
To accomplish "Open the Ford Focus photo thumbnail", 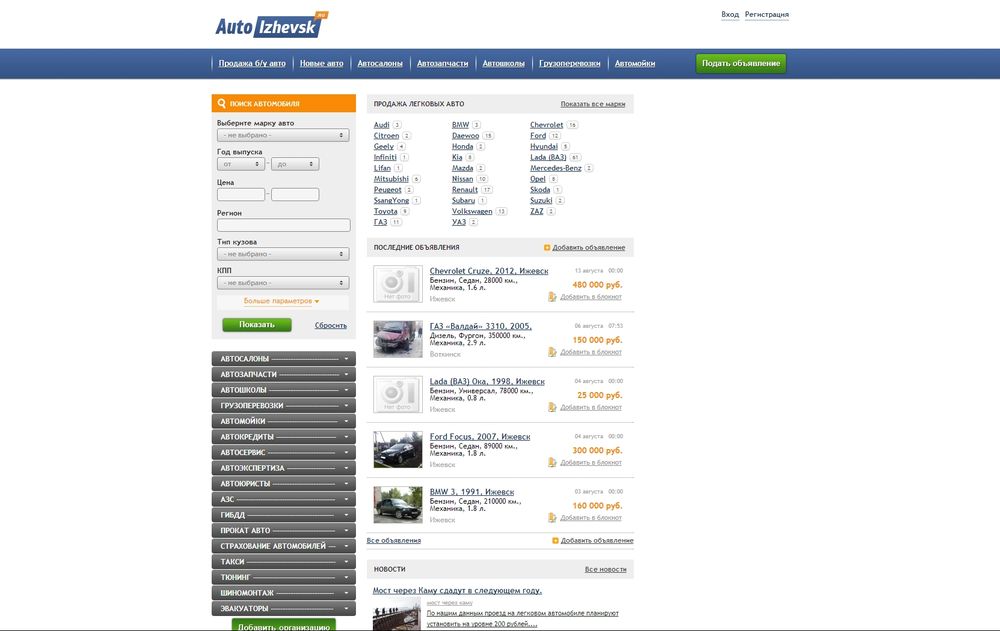I will point(398,450).
